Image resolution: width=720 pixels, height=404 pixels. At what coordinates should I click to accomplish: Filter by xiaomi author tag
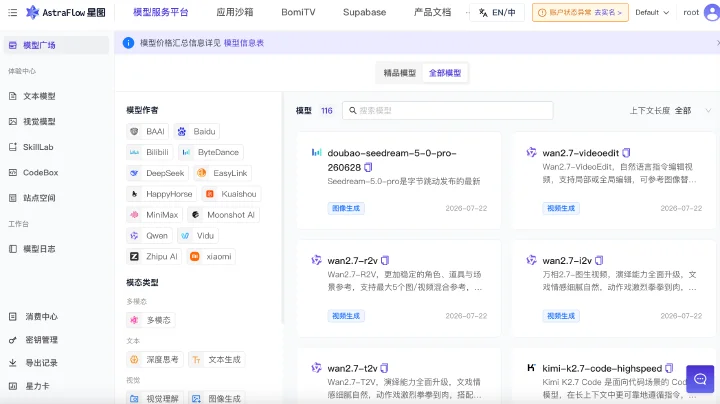(x=211, y=256)
